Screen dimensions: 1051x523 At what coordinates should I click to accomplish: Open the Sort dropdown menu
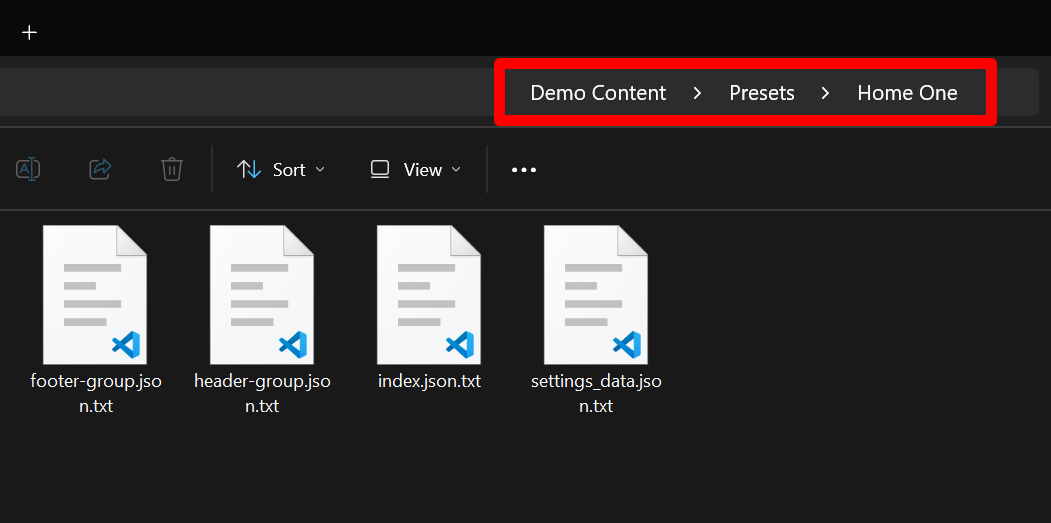[281, 170]
